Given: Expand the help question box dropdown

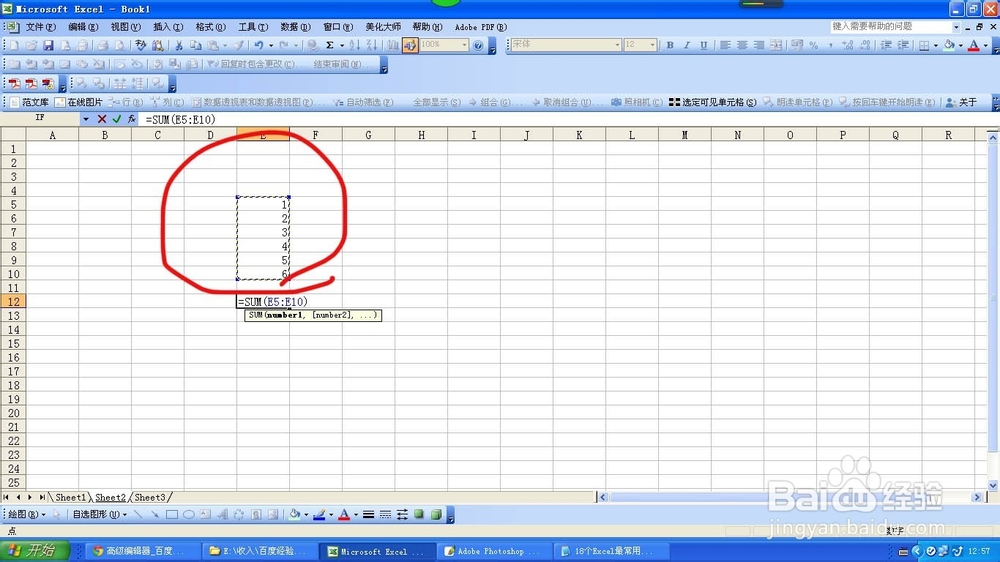Looking at the screenshot, I should pyautogui.click(x=956, y=27).
